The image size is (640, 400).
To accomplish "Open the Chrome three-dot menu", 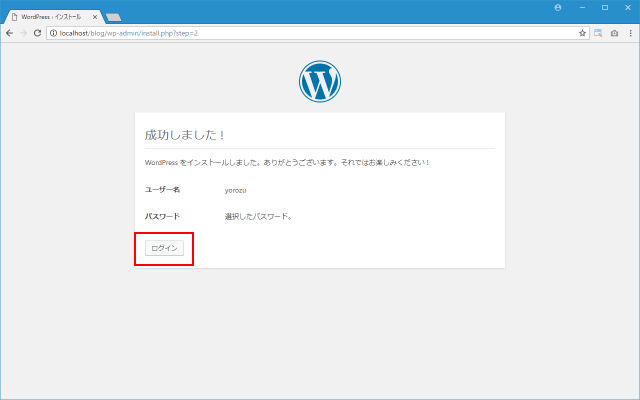I will 631,33.
